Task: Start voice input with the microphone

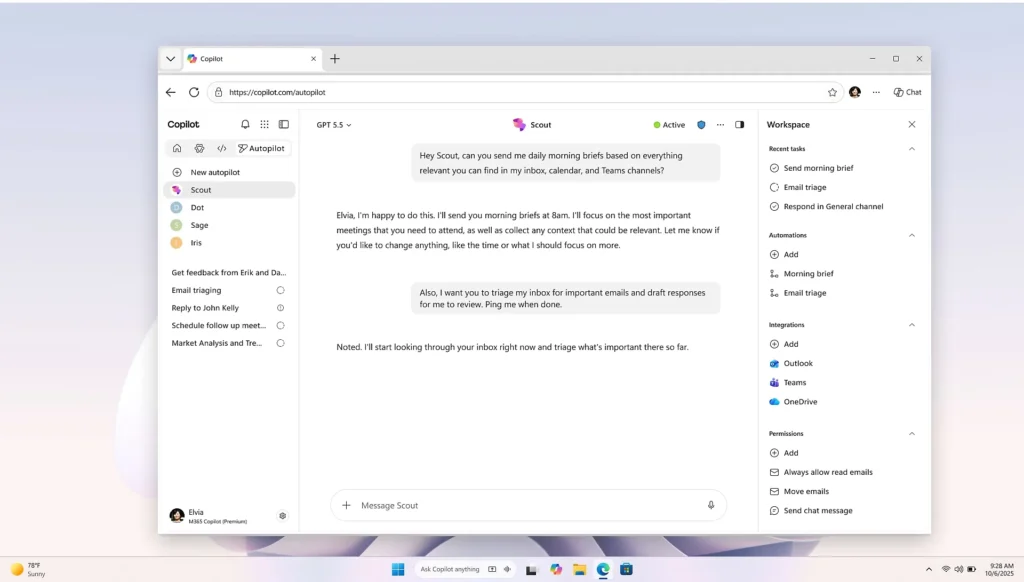Action: 711,506
